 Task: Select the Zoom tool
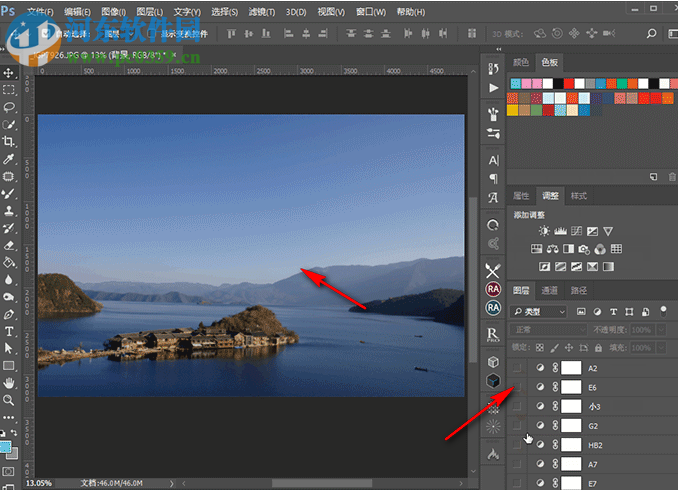[x=9, y=400]
